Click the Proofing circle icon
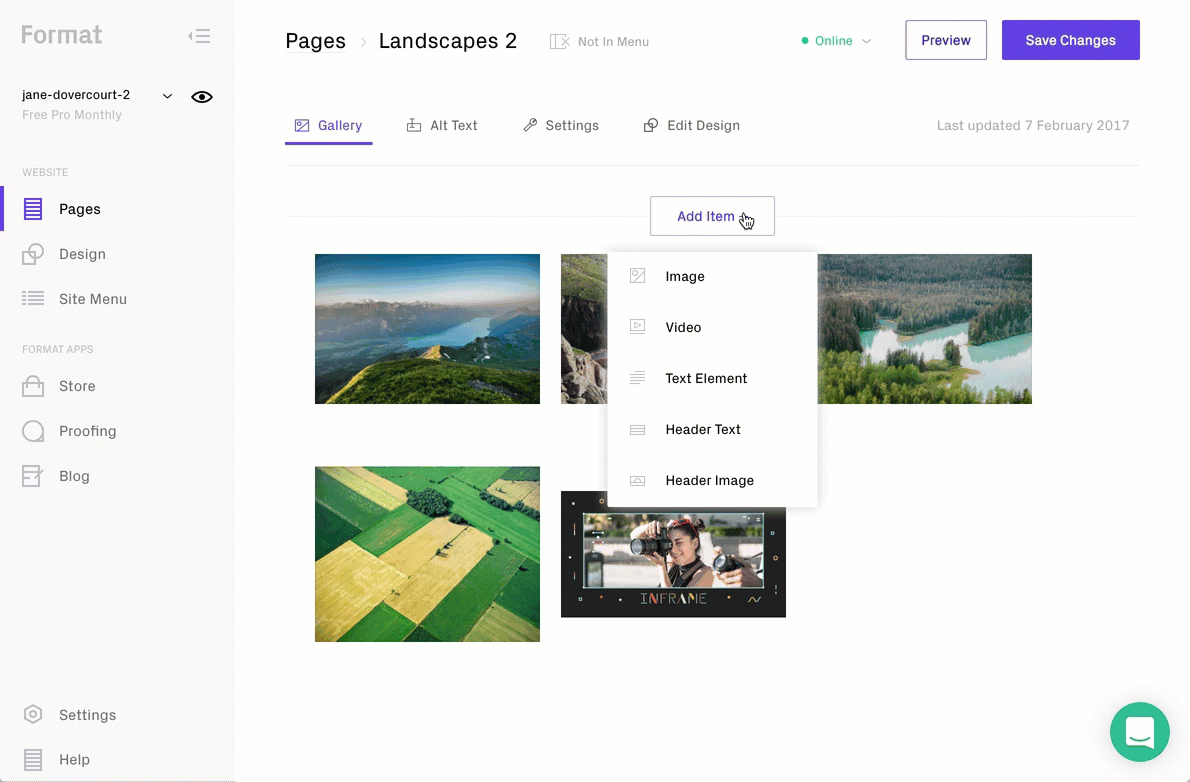The image size is (1190, 782). pyautogui.click(x=33, y=431)
